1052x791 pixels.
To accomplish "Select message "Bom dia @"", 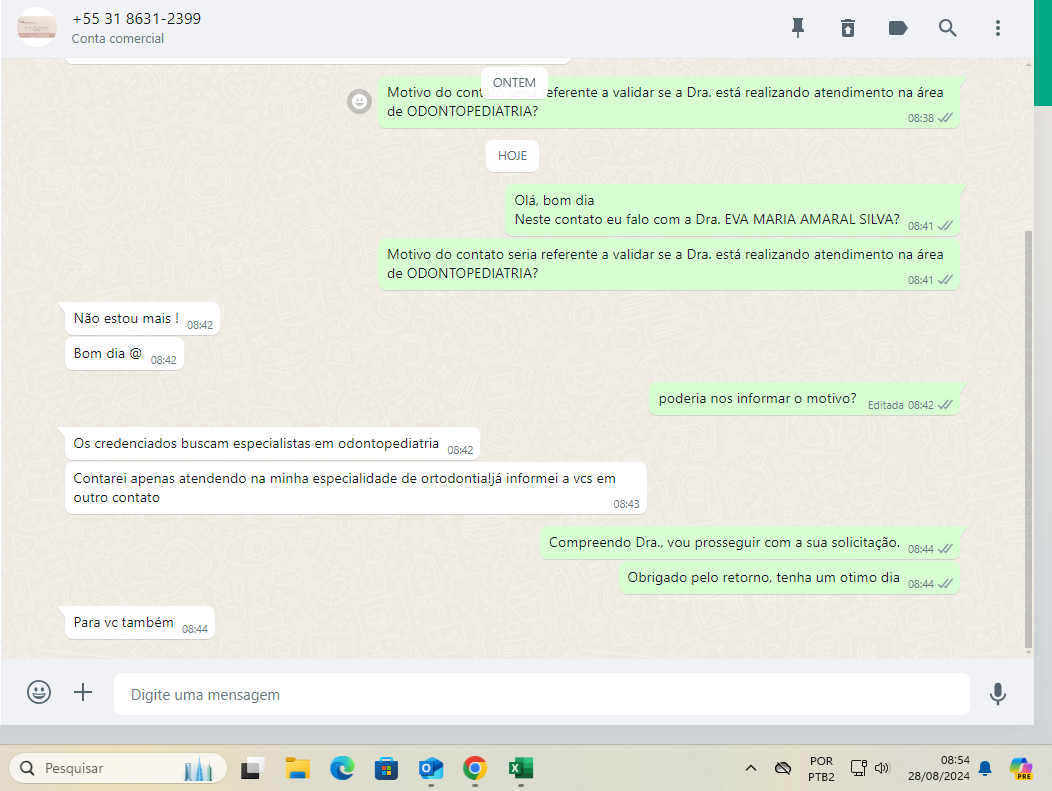I will [124, 354].
